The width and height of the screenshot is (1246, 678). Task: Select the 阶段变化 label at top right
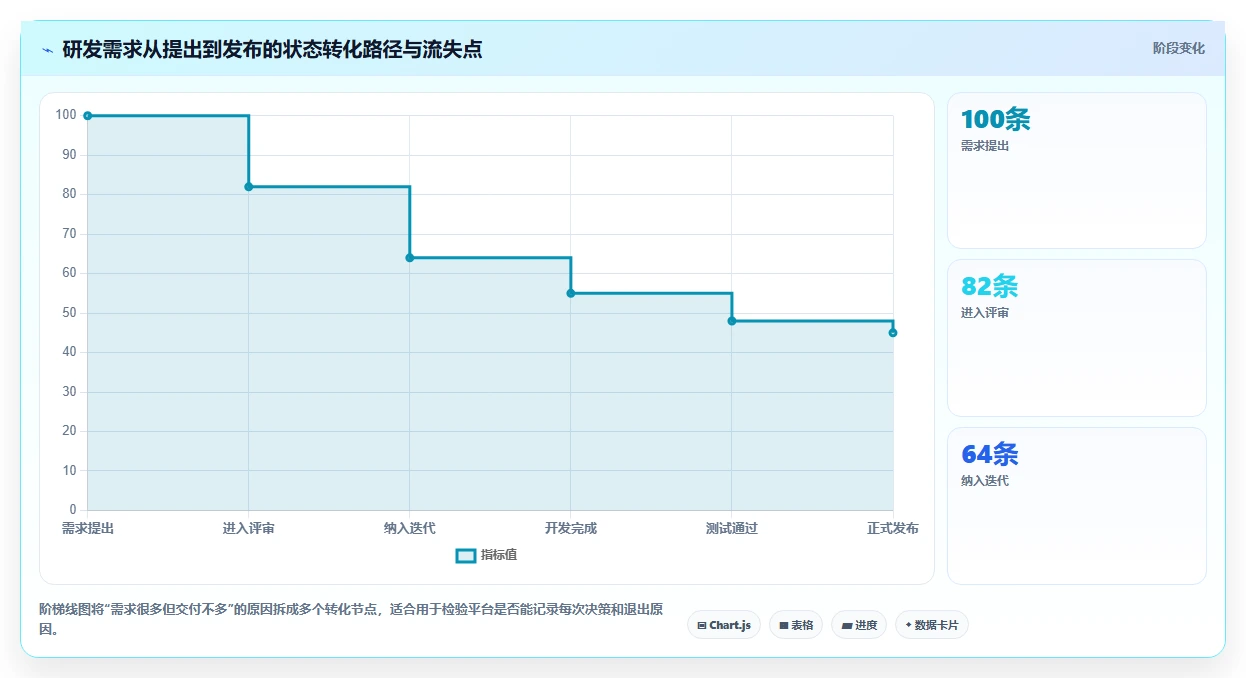click(1178, 48)
